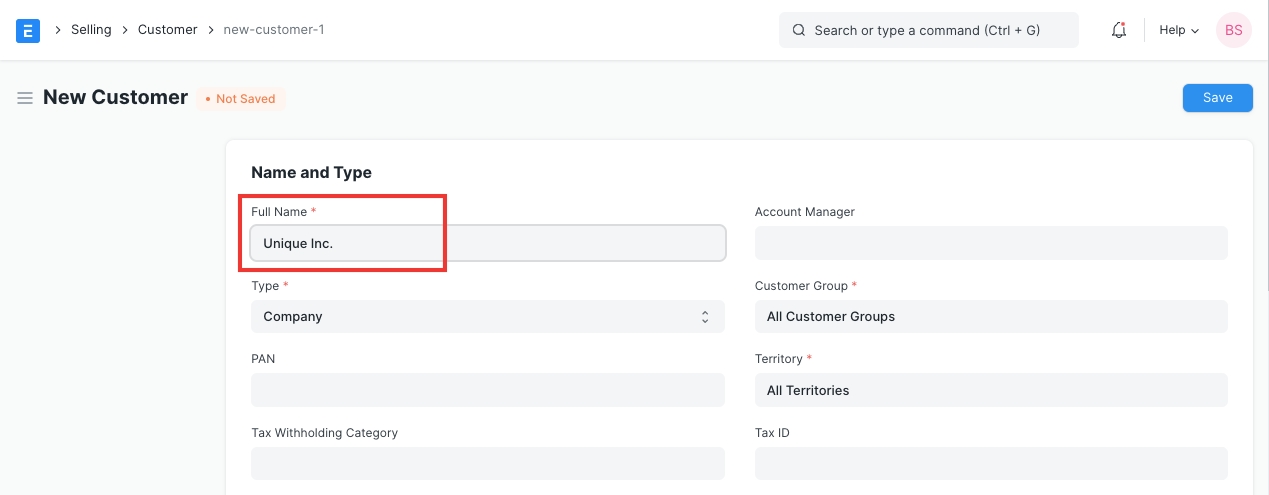Toggle the sidebar with the hamburger icon
The width and height of the screenshot is (1269, 495).
point(25,98)
